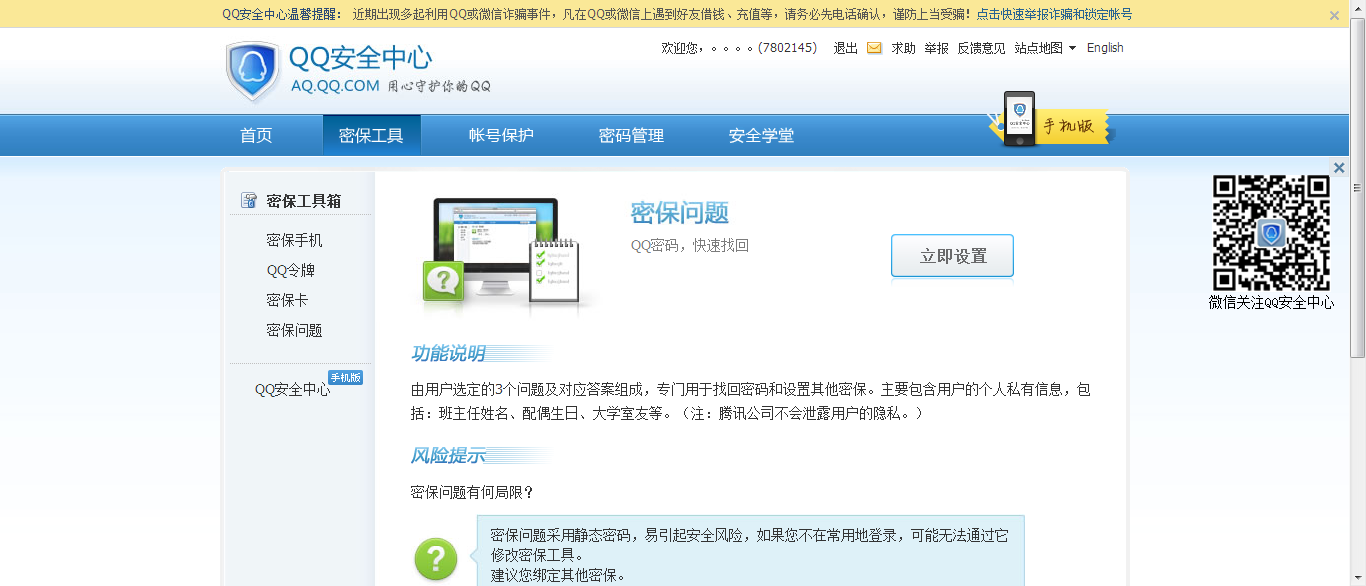Click the scrollbar up arrow
The height and width of the screenshot is (586, 1366).
click(1358, 8)
